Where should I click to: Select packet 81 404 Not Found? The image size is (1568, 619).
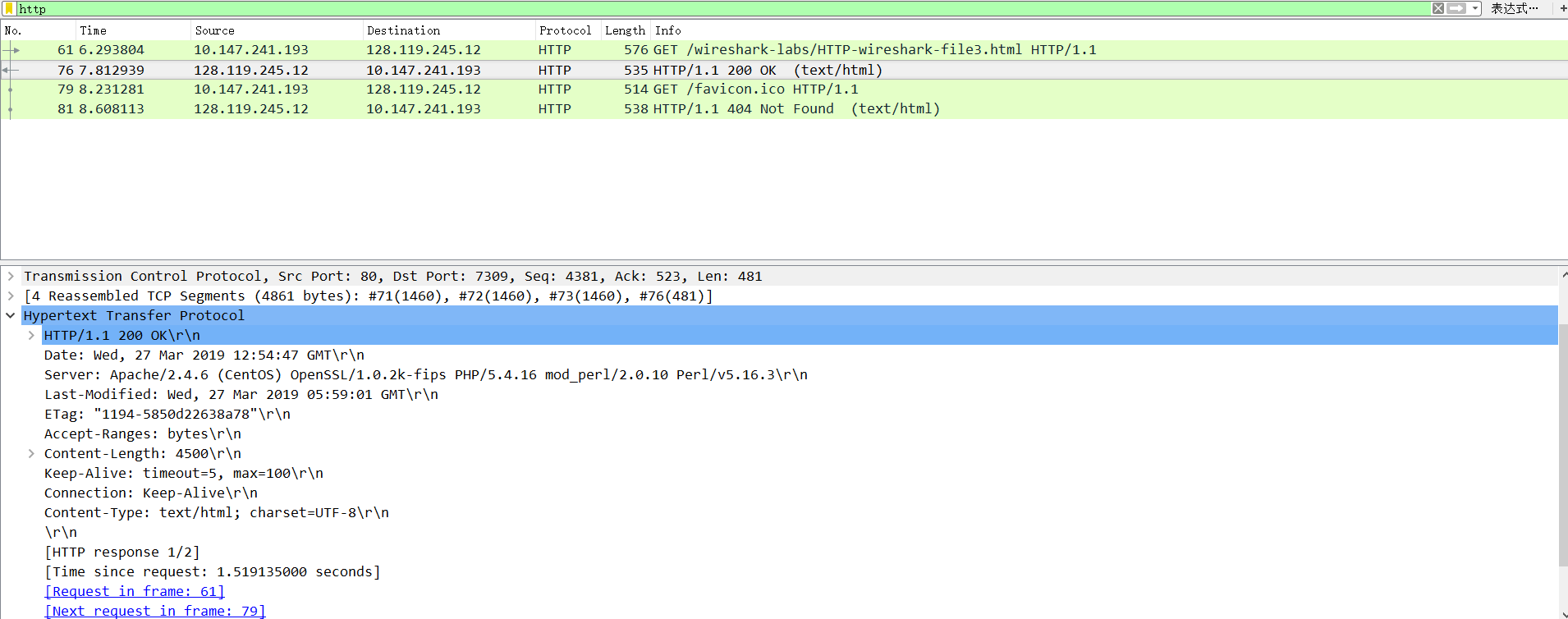coord(784,109)
